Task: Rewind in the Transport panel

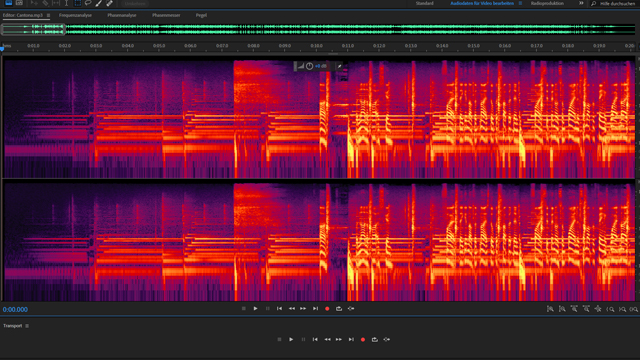Action: pos(327,340)
